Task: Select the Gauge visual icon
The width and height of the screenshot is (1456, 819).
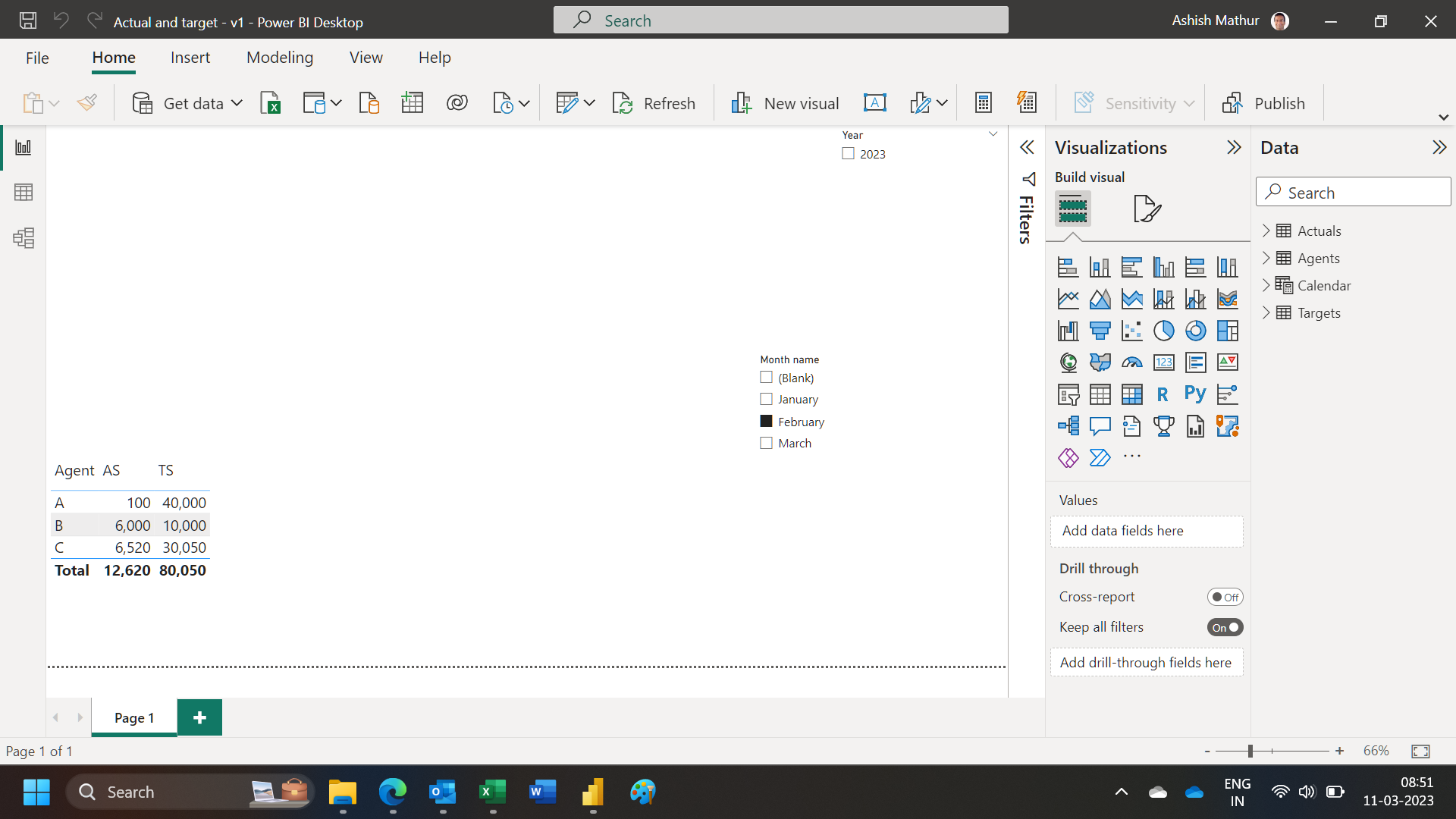Action: pyautogui.click(x=1131, y=362)
